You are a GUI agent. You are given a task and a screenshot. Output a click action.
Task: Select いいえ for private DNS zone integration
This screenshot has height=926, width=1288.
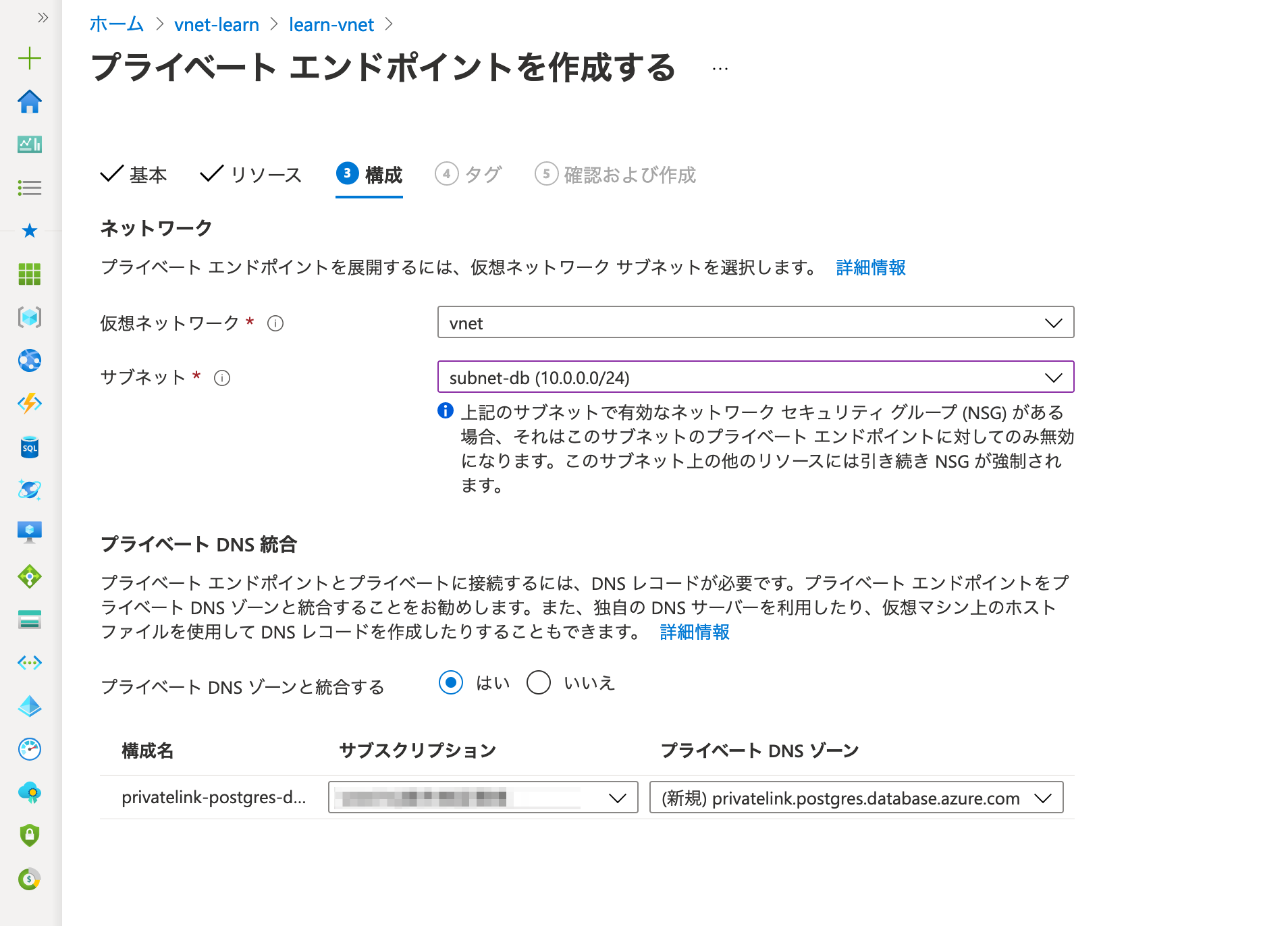pos(539,683)
